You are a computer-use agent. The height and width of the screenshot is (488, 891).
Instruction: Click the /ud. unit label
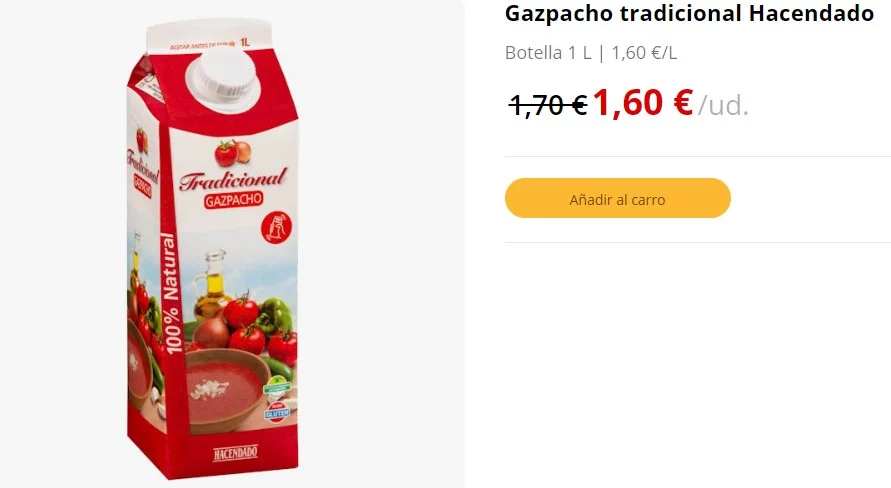[723, 105]
